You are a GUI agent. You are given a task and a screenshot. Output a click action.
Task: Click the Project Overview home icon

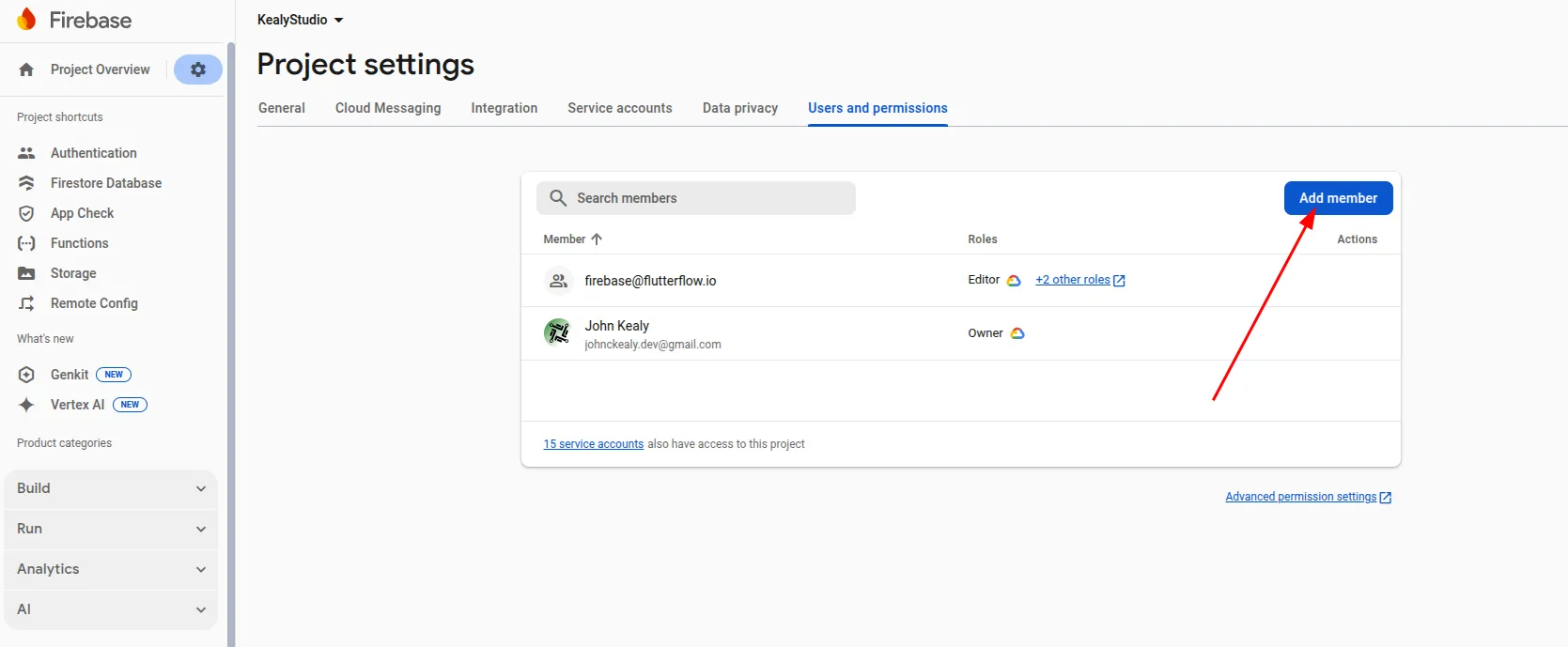(x=26, y=69)
